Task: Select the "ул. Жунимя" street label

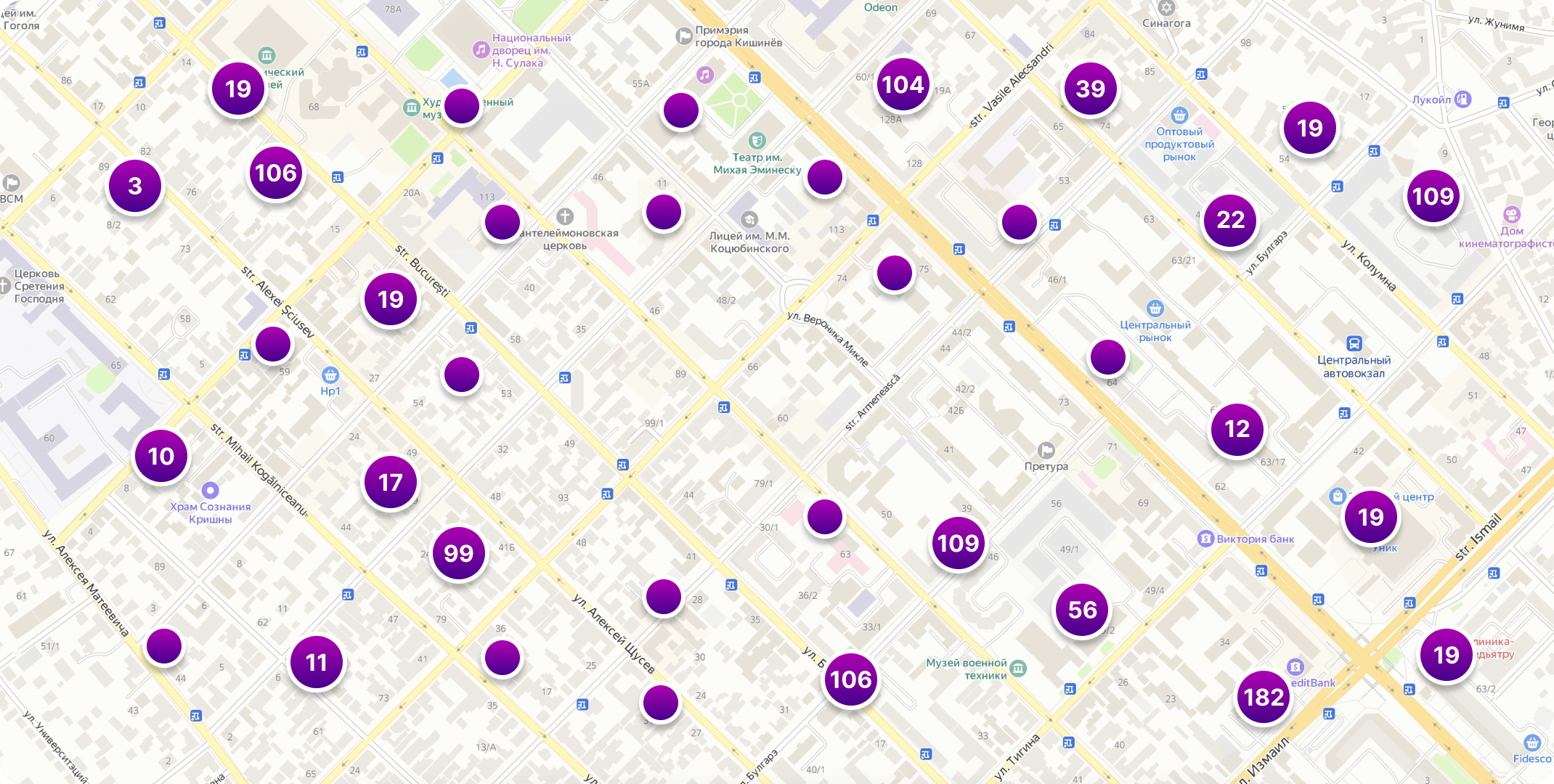Action: (x=1496, y=23)
